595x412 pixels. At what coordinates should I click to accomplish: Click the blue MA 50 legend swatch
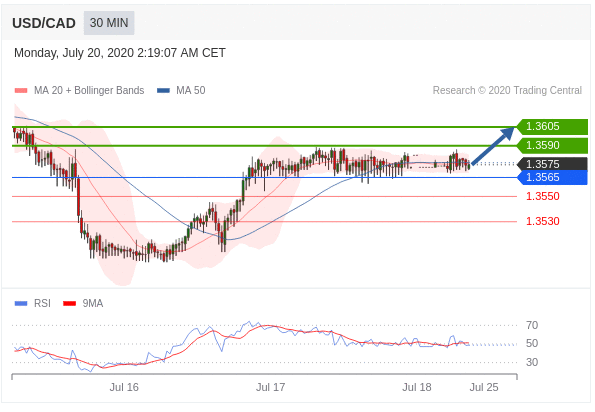163,90
